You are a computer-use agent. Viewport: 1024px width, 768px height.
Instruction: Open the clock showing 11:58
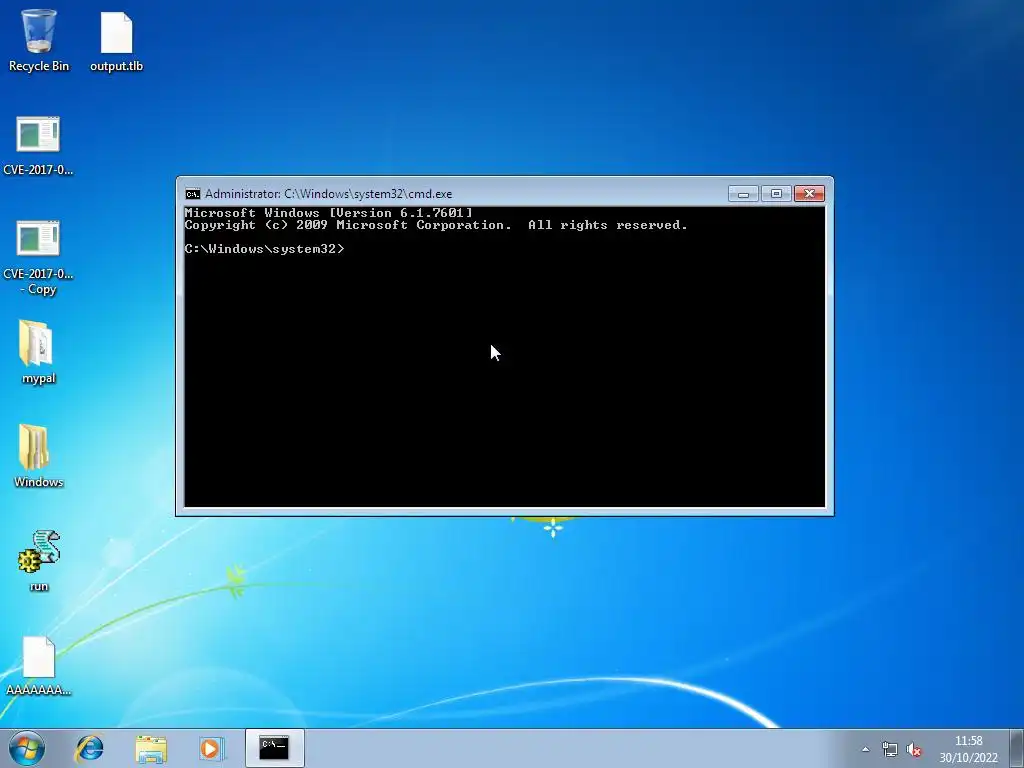(968, 749)
